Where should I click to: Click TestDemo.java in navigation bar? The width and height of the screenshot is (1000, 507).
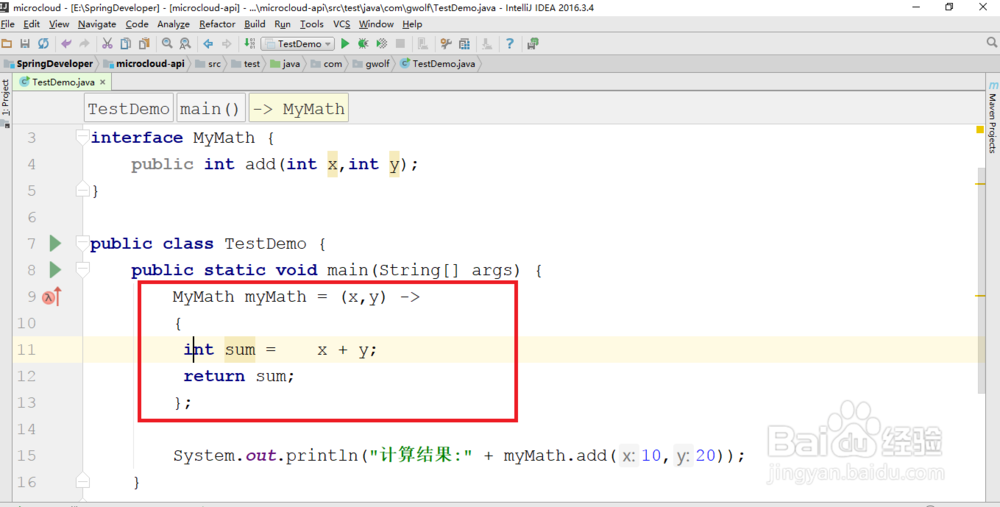pos(438,64)
